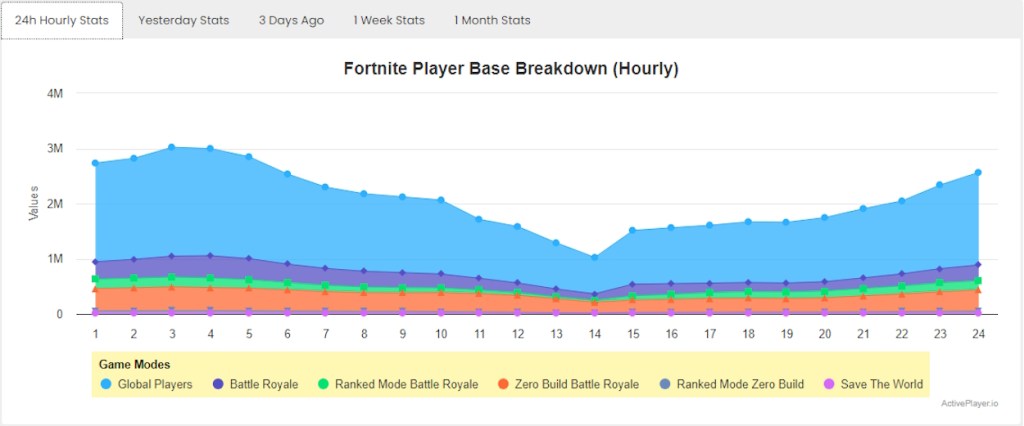Click Global Players data point at hour 20

(825, 217)
